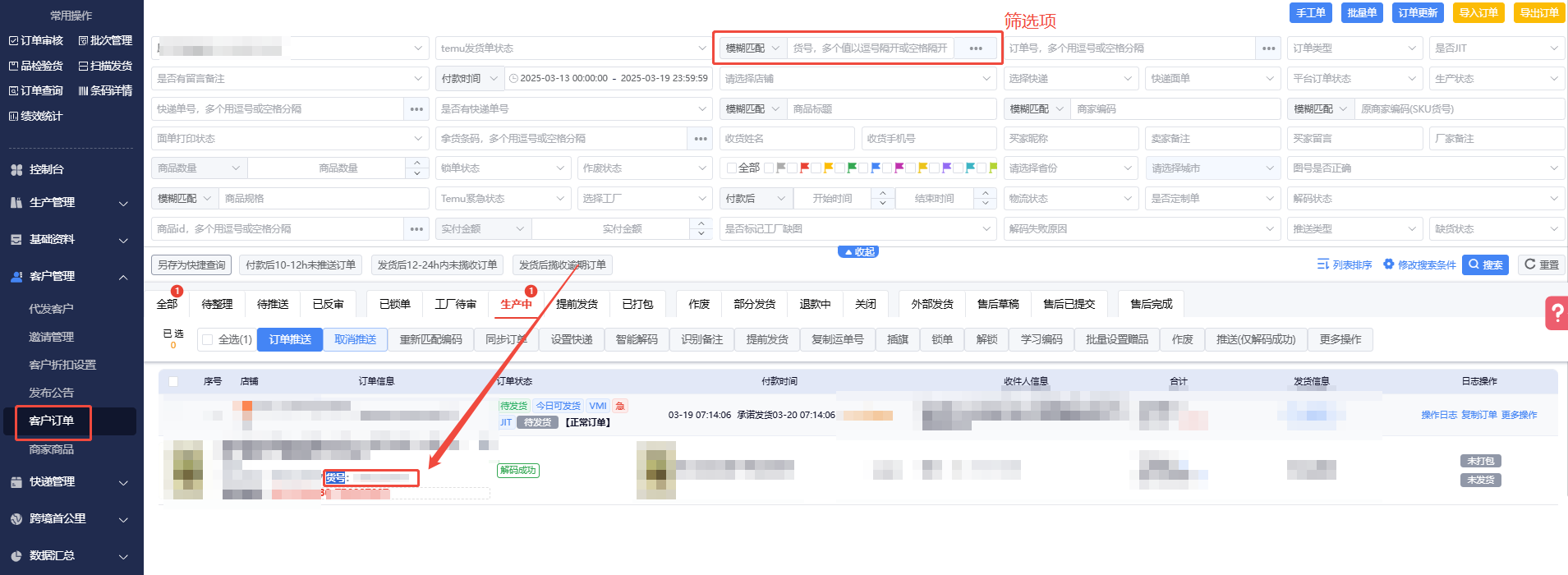Click the 重置 button
The width and height of the screenshot is (1568, 575).
tap(1541, 264)
